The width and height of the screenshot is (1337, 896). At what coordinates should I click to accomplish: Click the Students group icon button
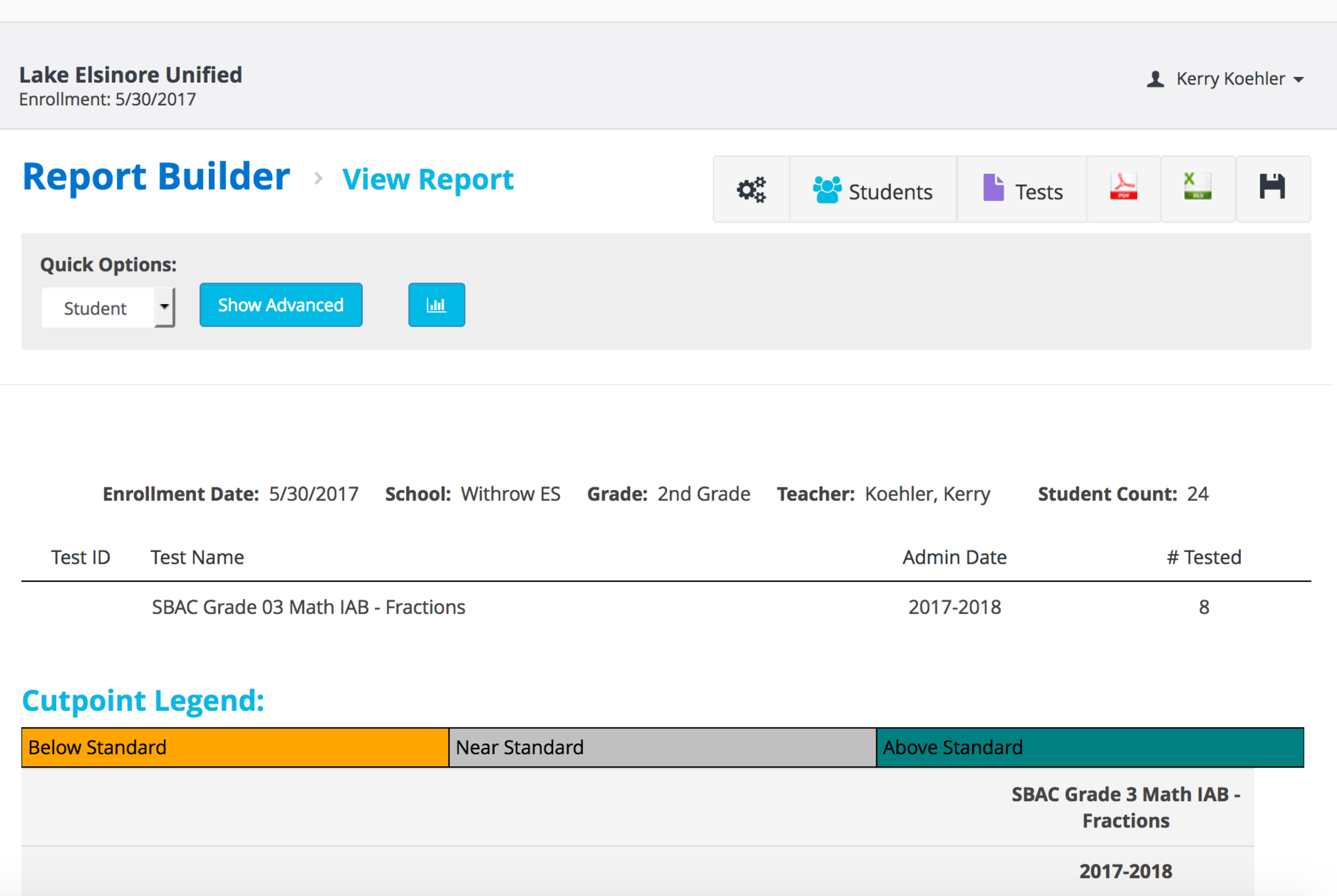(x=873, y=190)
